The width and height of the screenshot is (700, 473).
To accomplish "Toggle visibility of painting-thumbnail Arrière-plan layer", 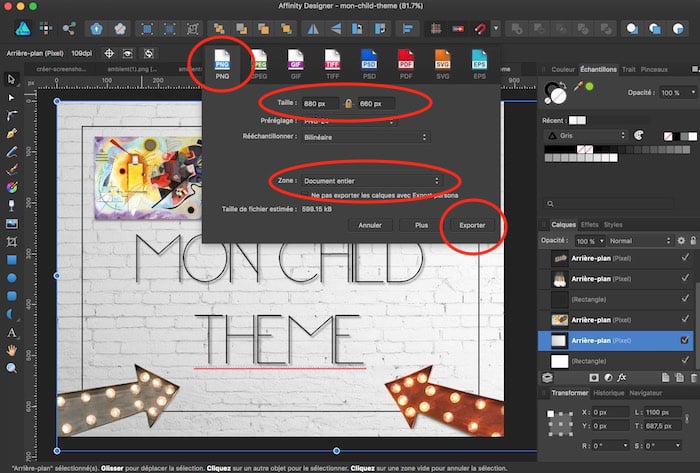I will click(x=685, y=319).
